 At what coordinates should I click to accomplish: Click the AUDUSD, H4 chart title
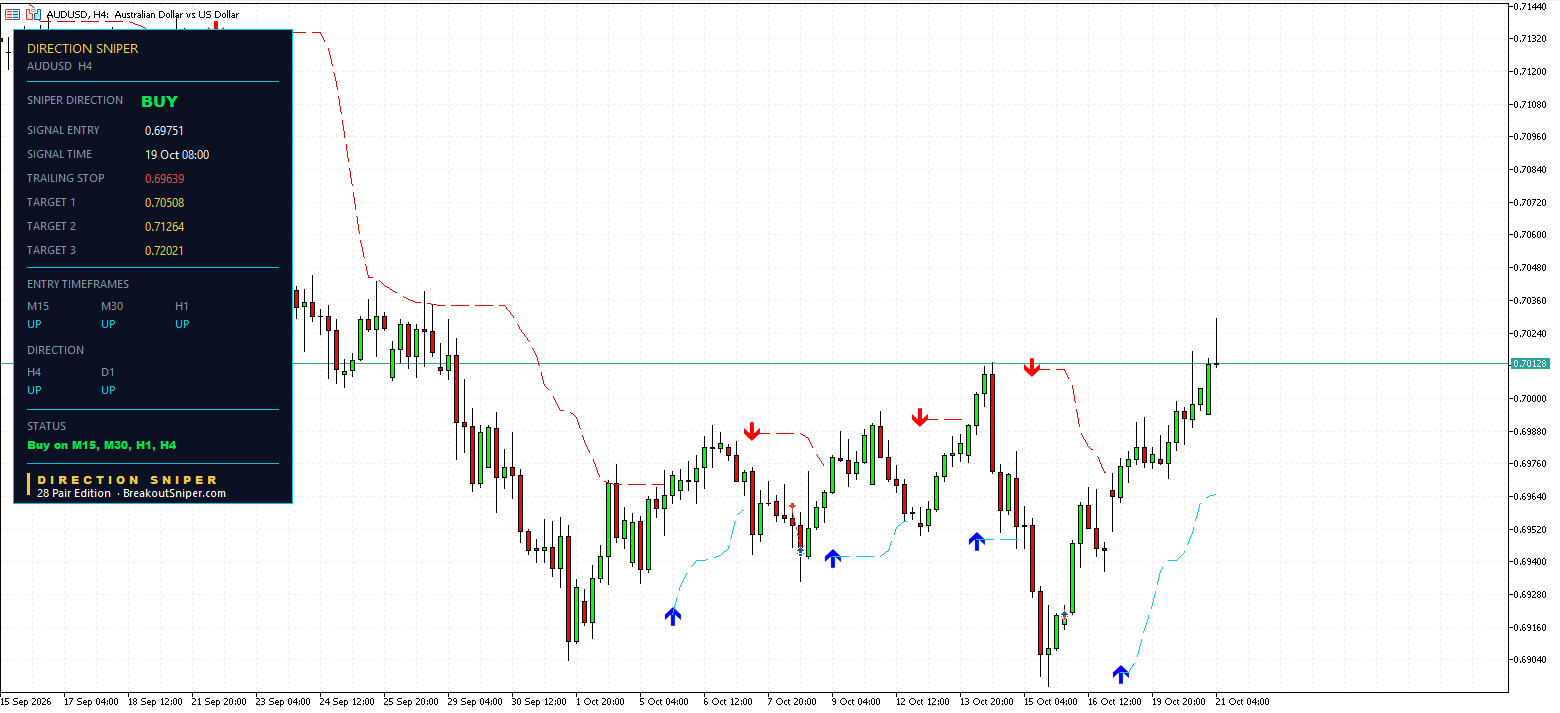point(143,14)
